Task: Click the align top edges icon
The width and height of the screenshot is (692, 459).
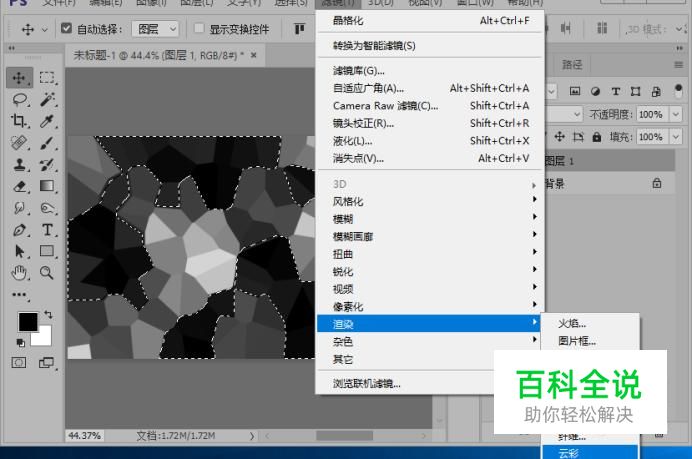Action: [300, 29]
